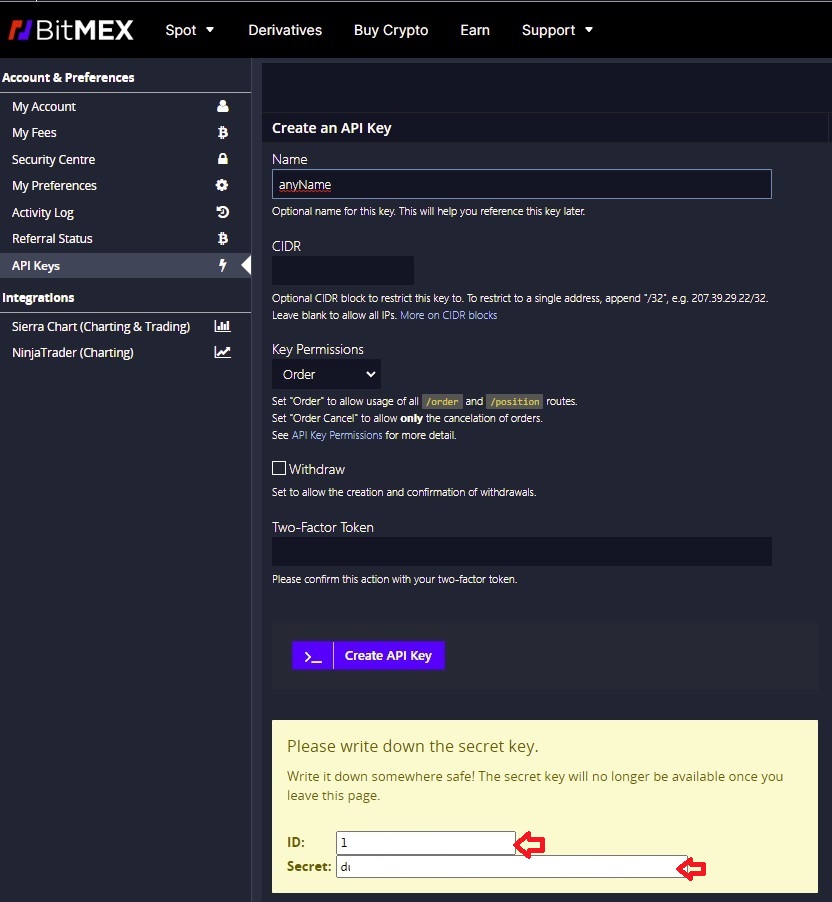This screenshot has width=832, height=902.
Task: Click the Name input field
Action: tap(521, 184)
